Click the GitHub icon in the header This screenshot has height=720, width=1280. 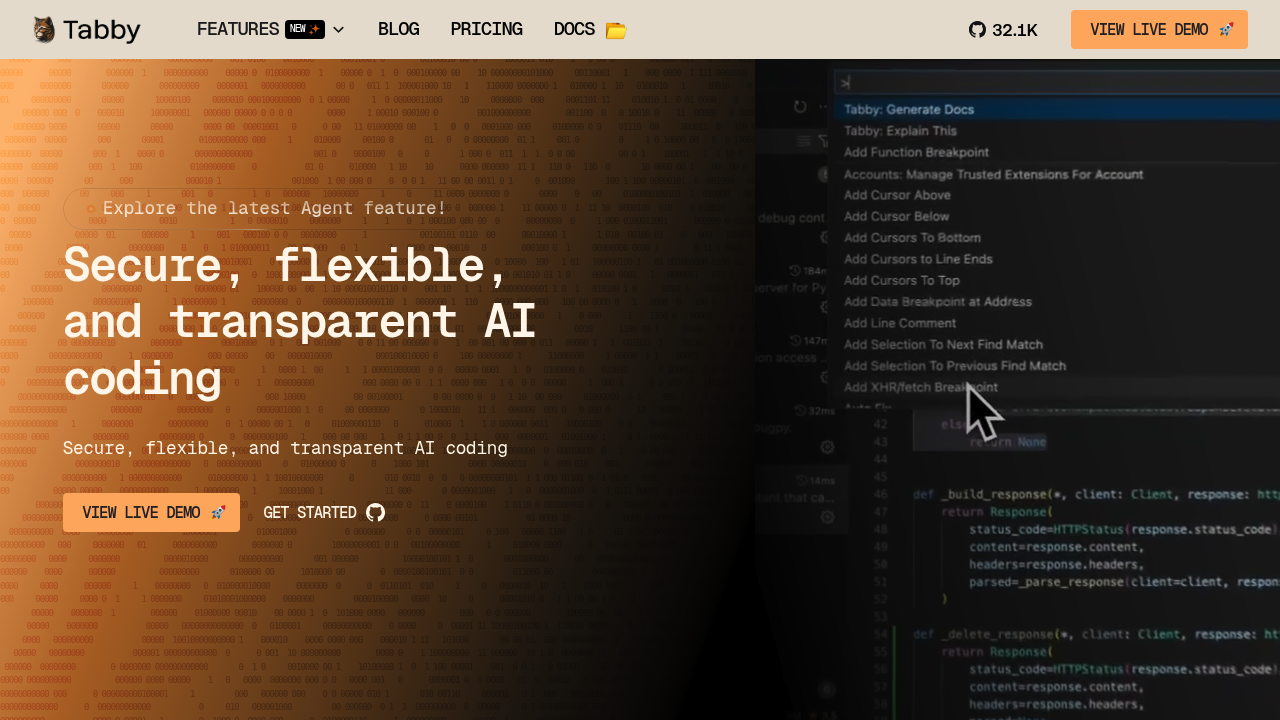(x=977, y=30)
